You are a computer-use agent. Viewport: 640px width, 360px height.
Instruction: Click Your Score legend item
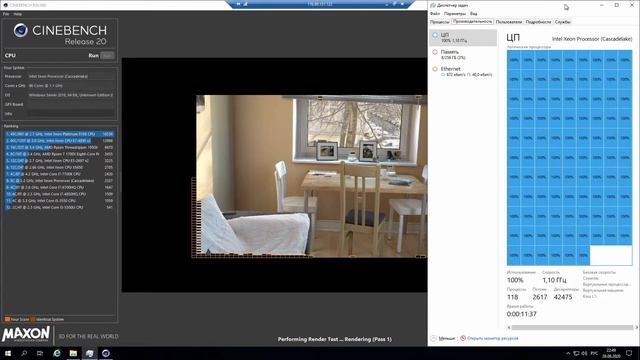pos(17,319)
